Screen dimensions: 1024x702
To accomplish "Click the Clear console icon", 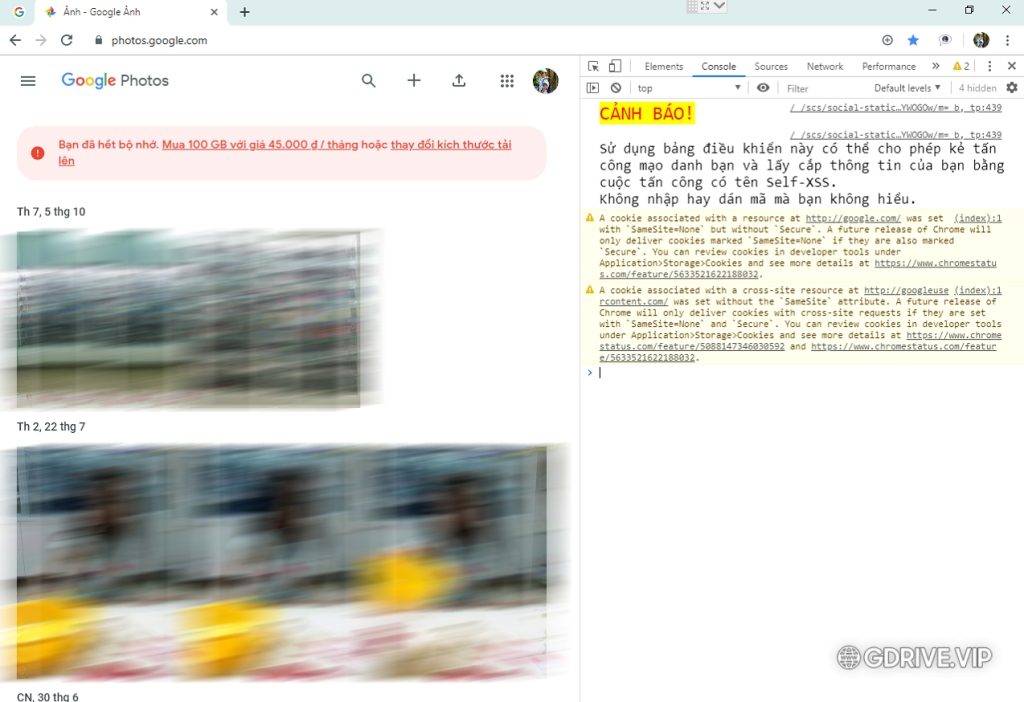I will [614, 88].
